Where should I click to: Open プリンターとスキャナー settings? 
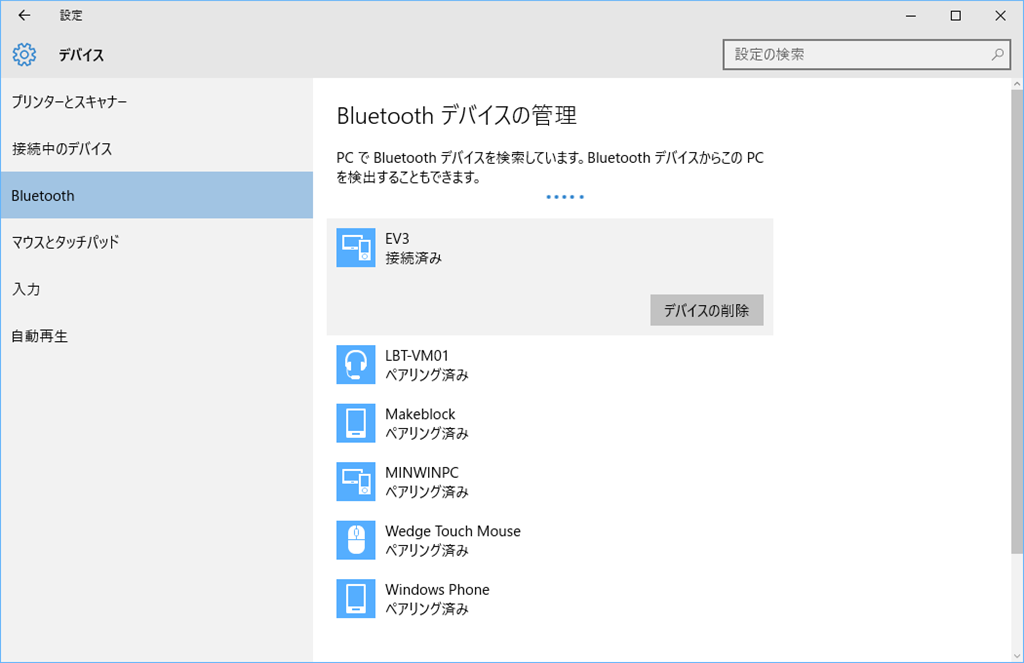tap(69, 102)
